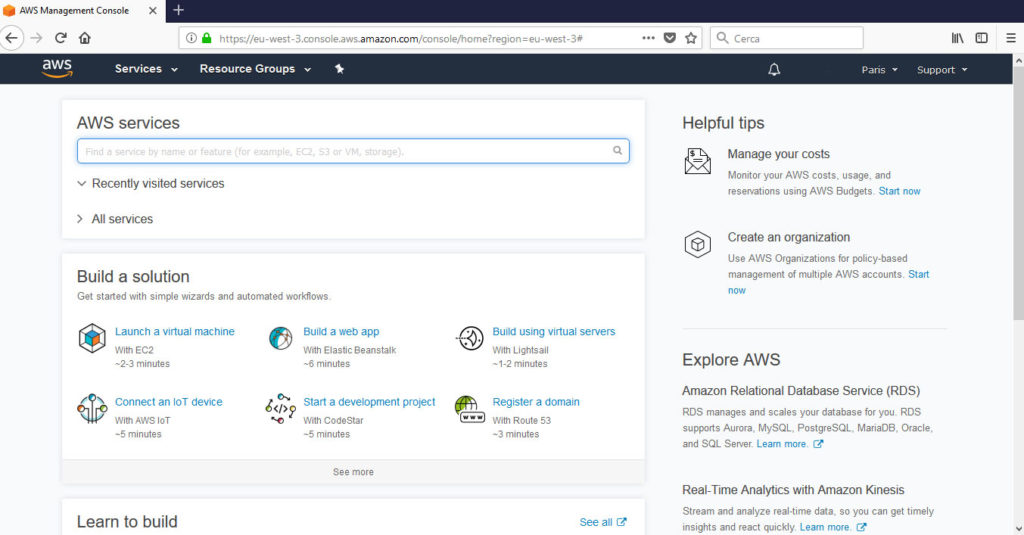1024x535 pixels.
Task: Click the page vertical scrollbar
Action: [x=1018, y=193]
